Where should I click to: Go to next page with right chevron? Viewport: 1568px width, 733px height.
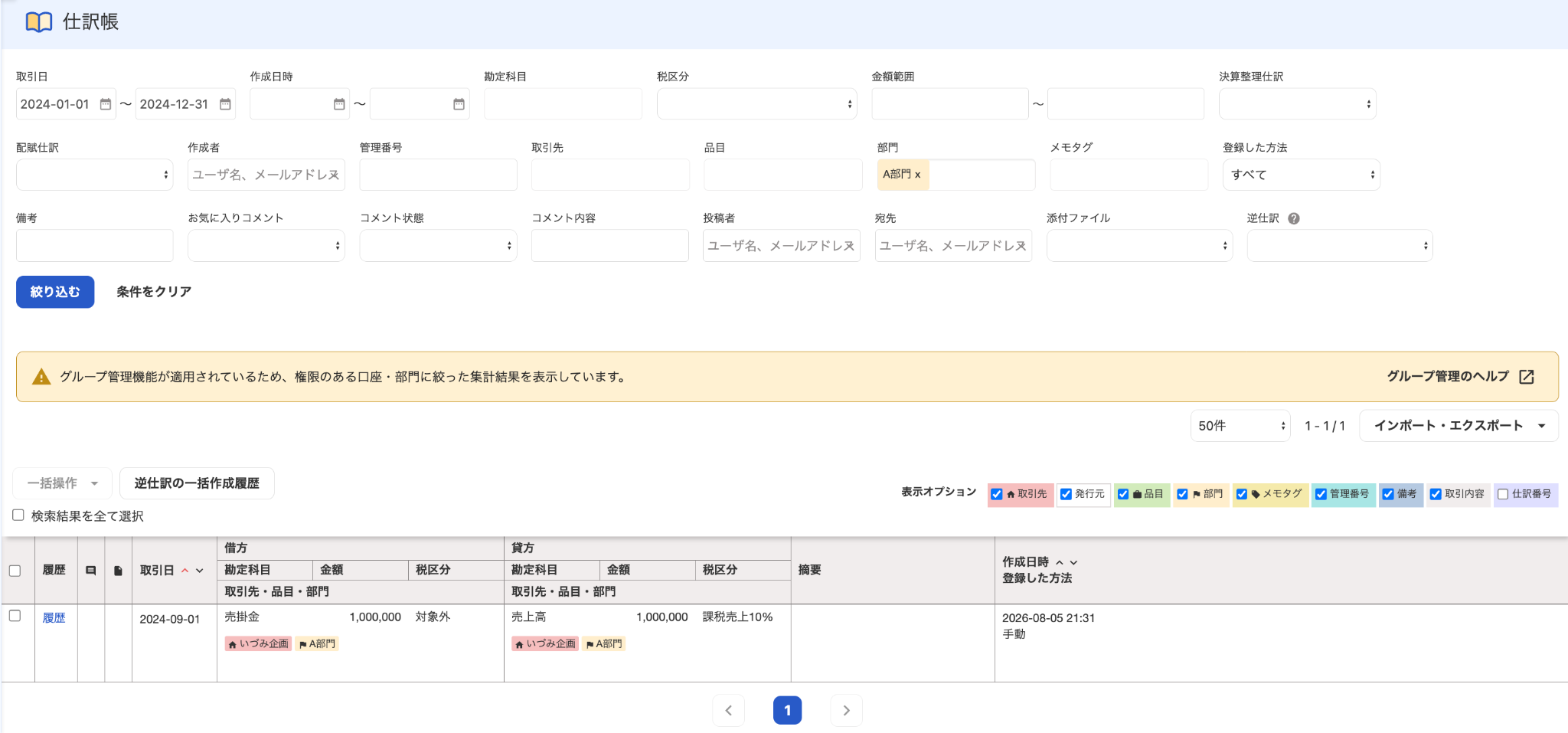click(846, 710)
